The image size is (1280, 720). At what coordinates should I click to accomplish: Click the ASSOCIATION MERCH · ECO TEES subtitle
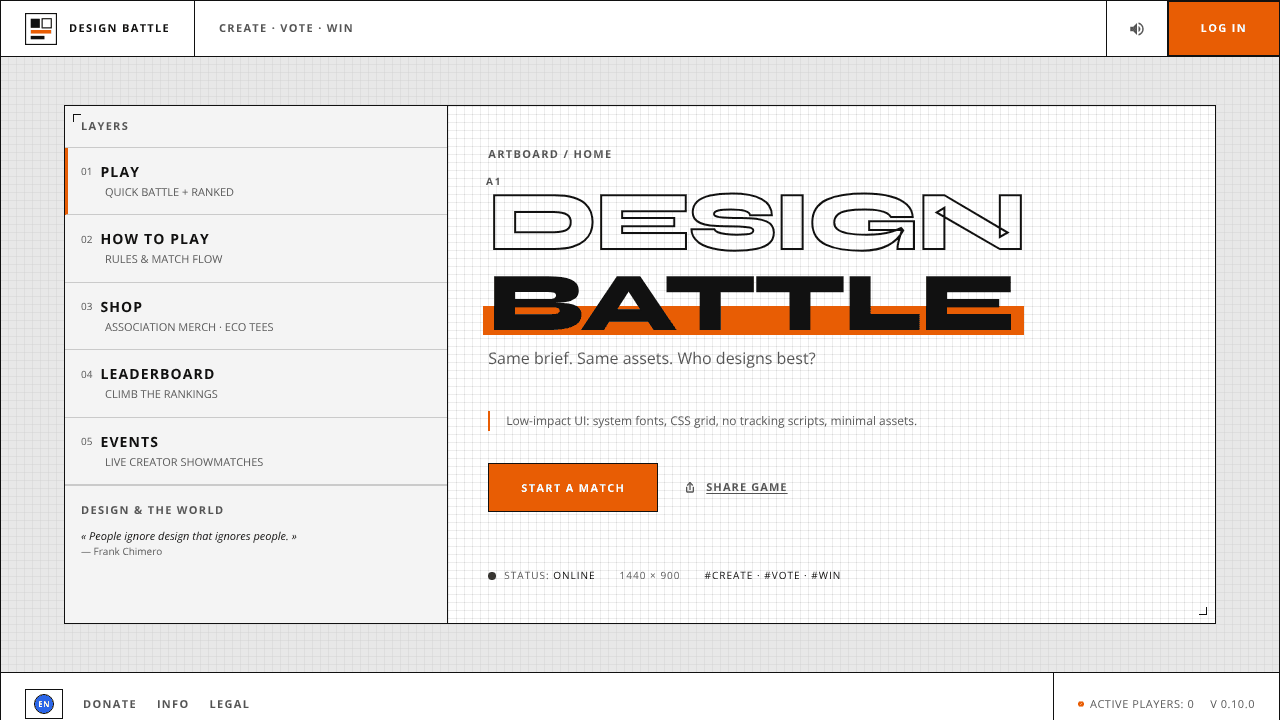(x=189, y=327)
